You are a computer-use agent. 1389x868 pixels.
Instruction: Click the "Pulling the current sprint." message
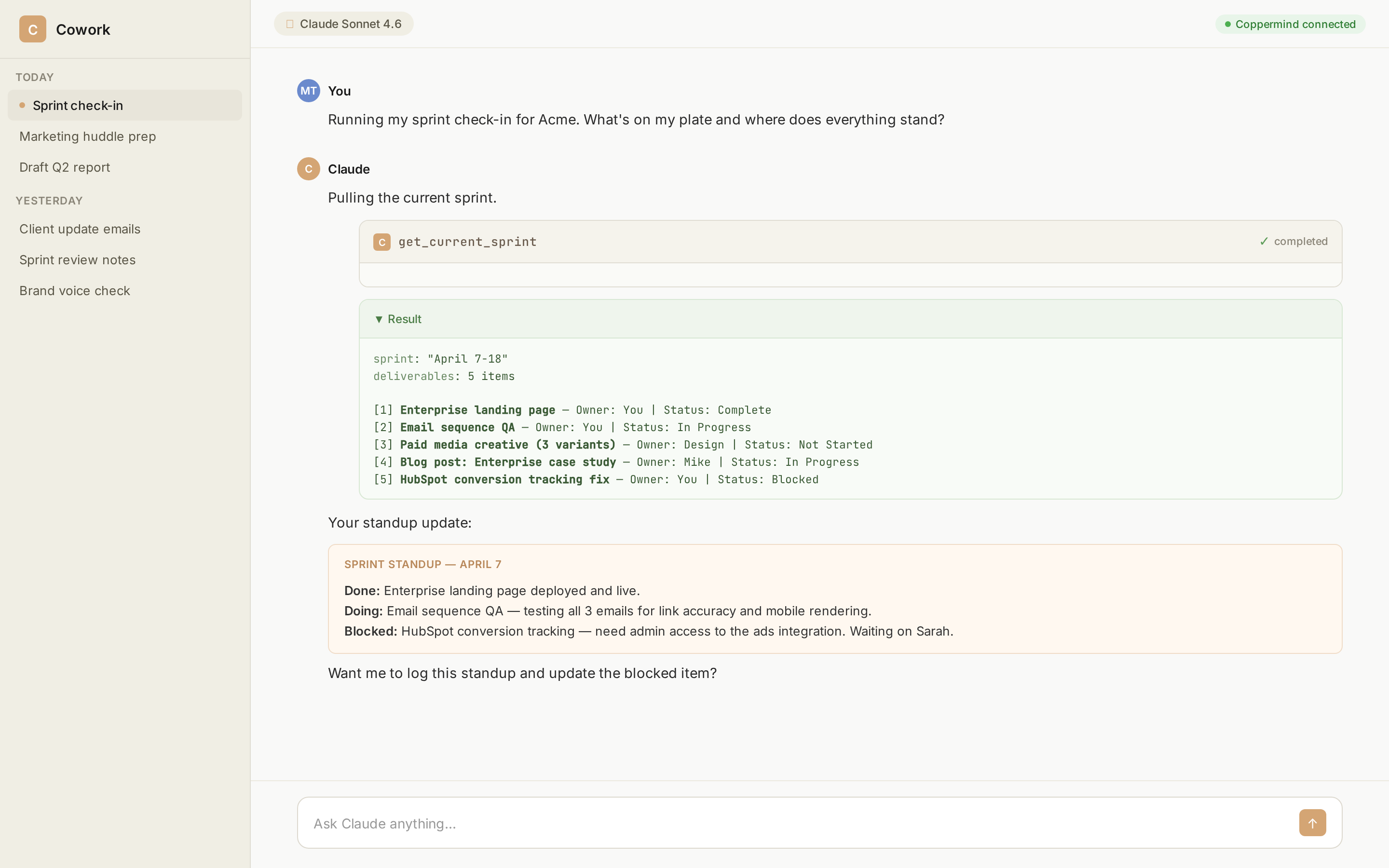[x=412, y=198]
